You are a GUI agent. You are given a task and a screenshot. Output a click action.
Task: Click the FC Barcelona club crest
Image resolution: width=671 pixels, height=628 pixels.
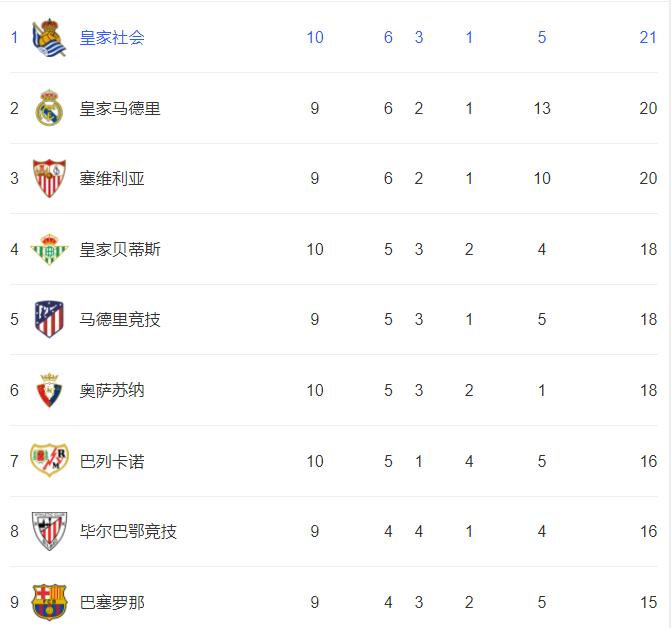tap(49, 602)
